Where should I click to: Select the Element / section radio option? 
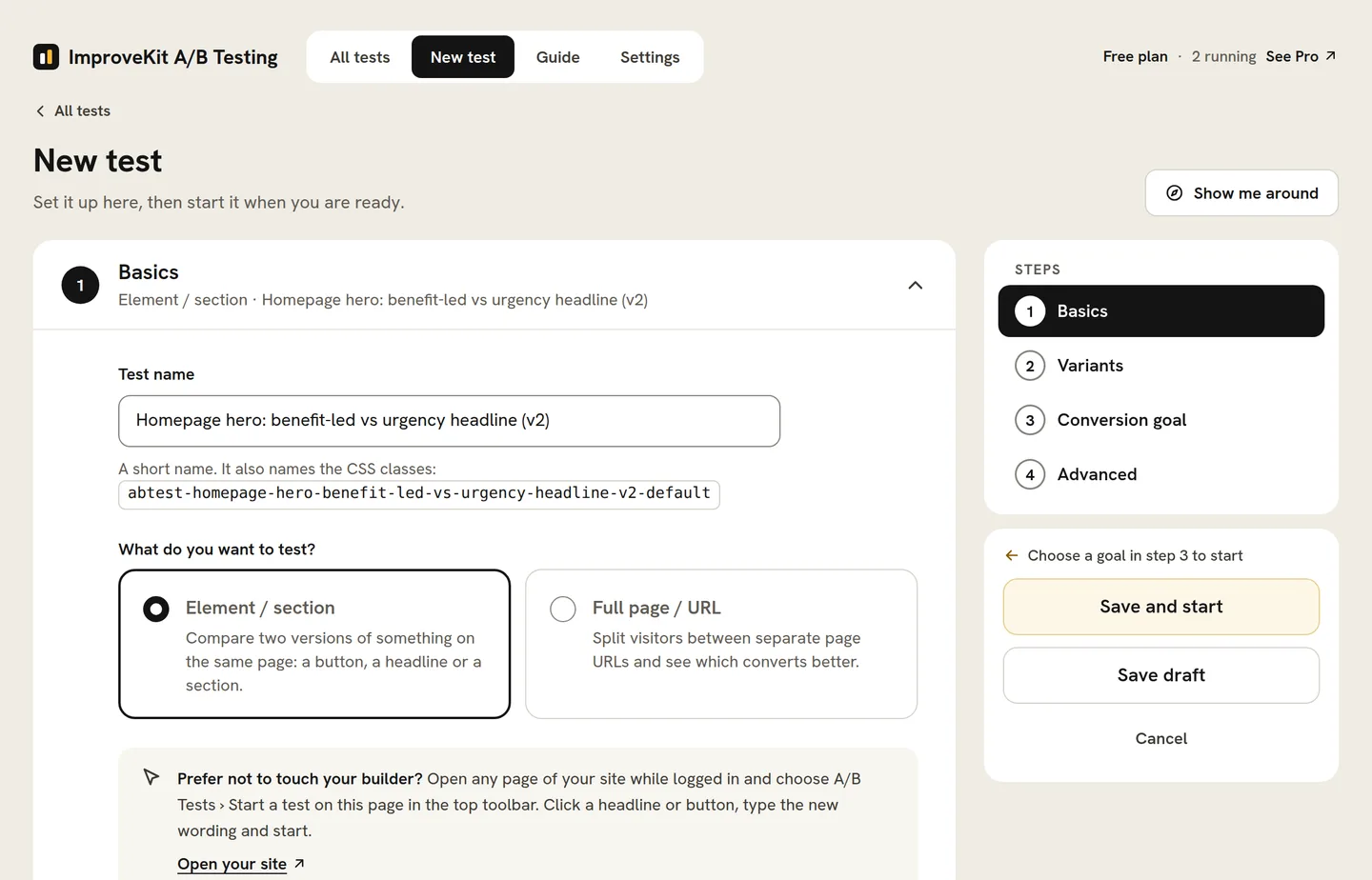314,644
